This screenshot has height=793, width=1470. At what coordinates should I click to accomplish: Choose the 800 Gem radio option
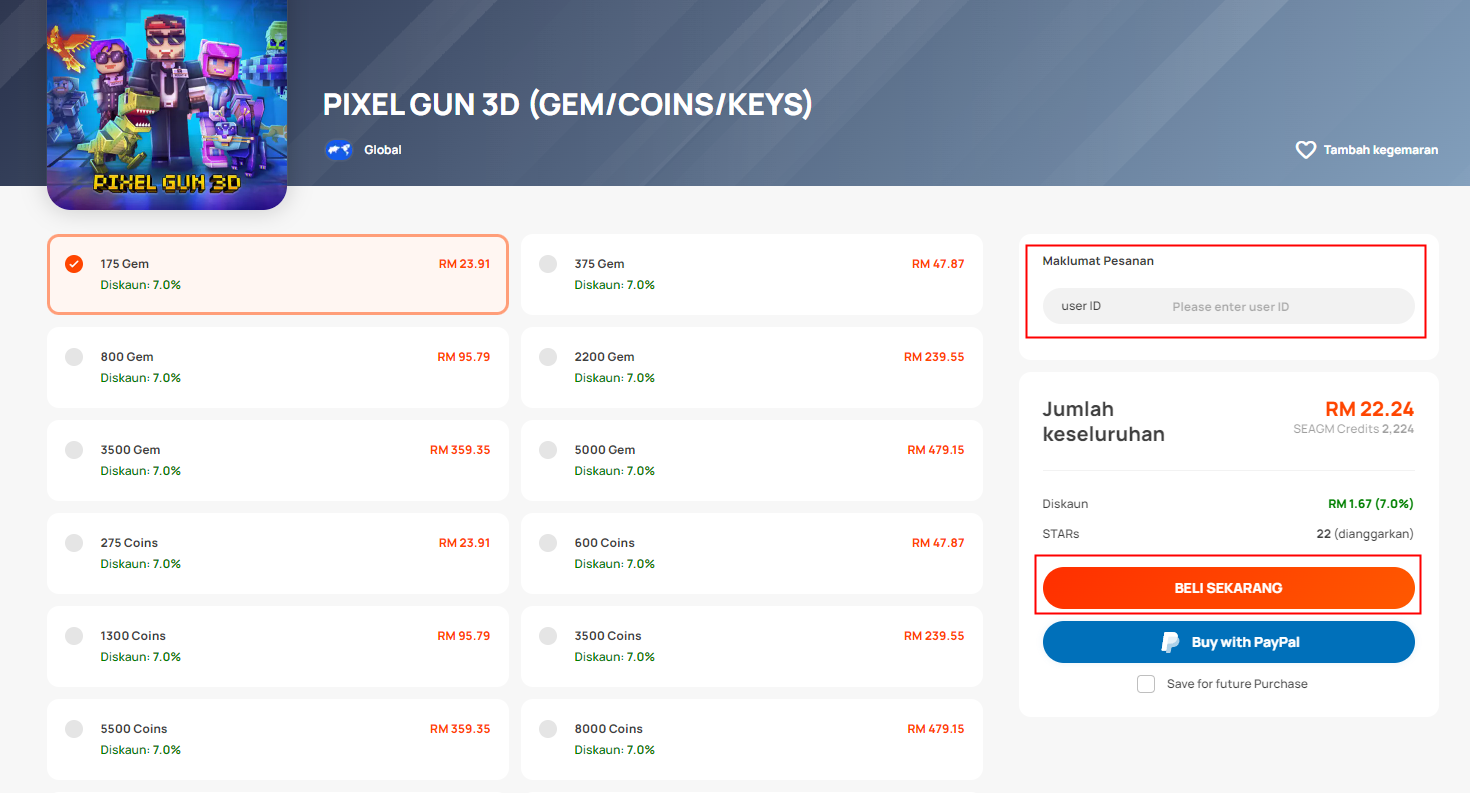(74, 357)
